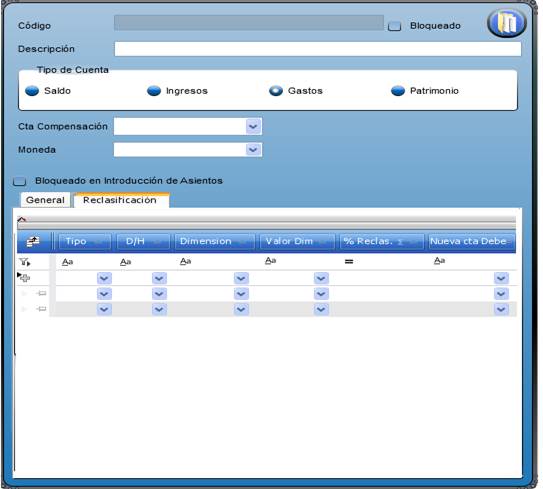
Task: Select the Gastos account type
Action: tap(276, 91)
